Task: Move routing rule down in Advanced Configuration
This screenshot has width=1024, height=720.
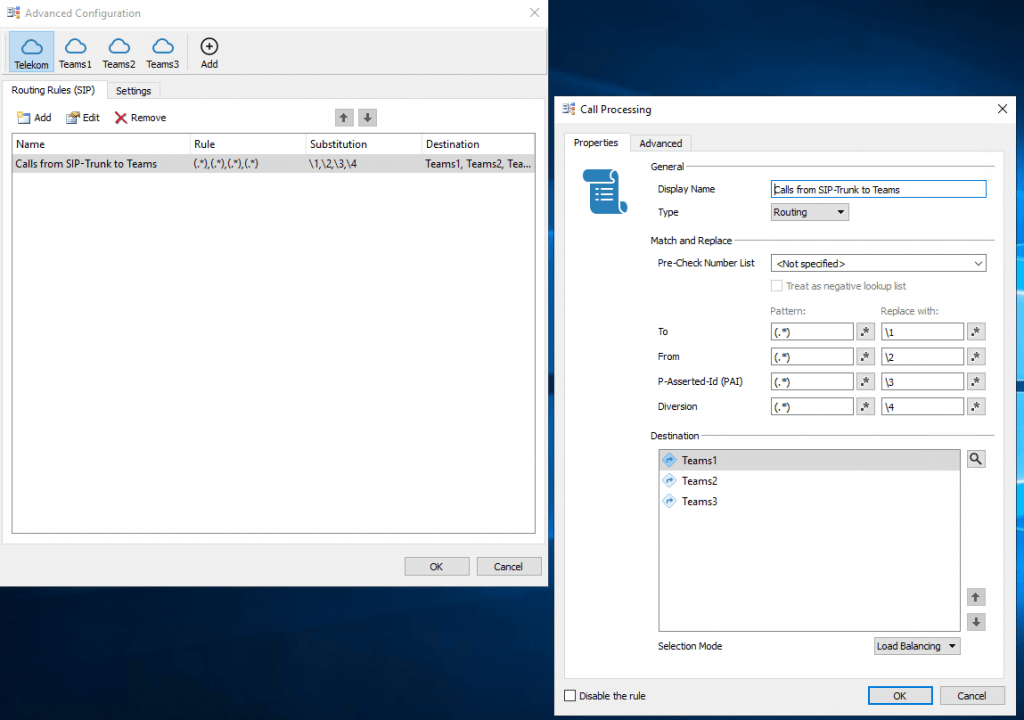Action: [x=368, y=118]
